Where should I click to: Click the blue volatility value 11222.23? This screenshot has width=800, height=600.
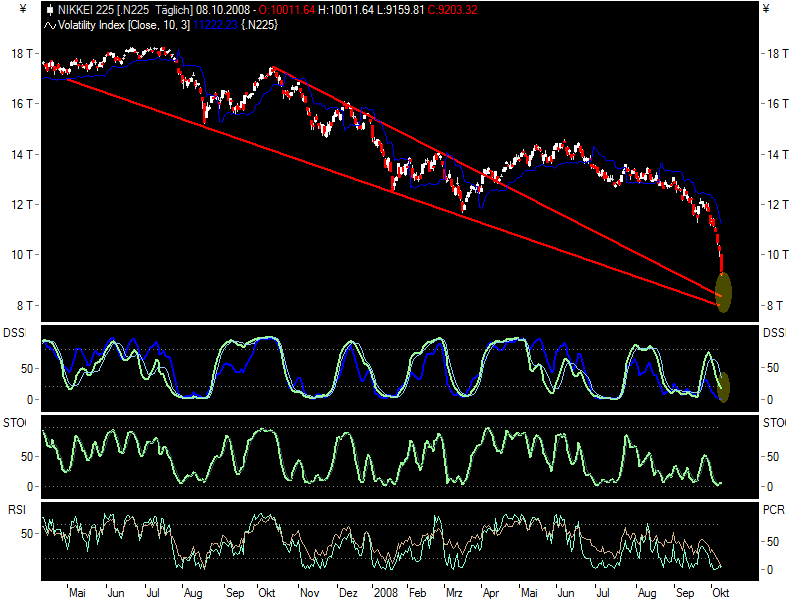click(x=215, y=25)
